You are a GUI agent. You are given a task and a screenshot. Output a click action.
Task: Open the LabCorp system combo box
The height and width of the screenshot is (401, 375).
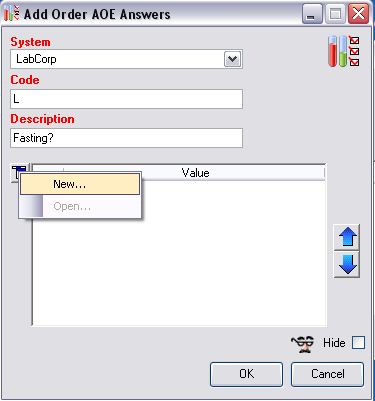pyautogui.click(x=126, y=59)
